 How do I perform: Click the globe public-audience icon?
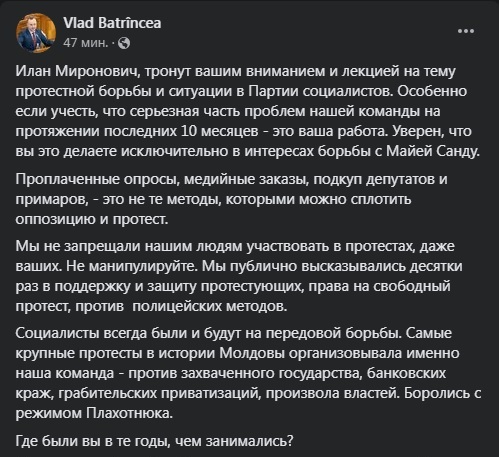pos(124,43)
